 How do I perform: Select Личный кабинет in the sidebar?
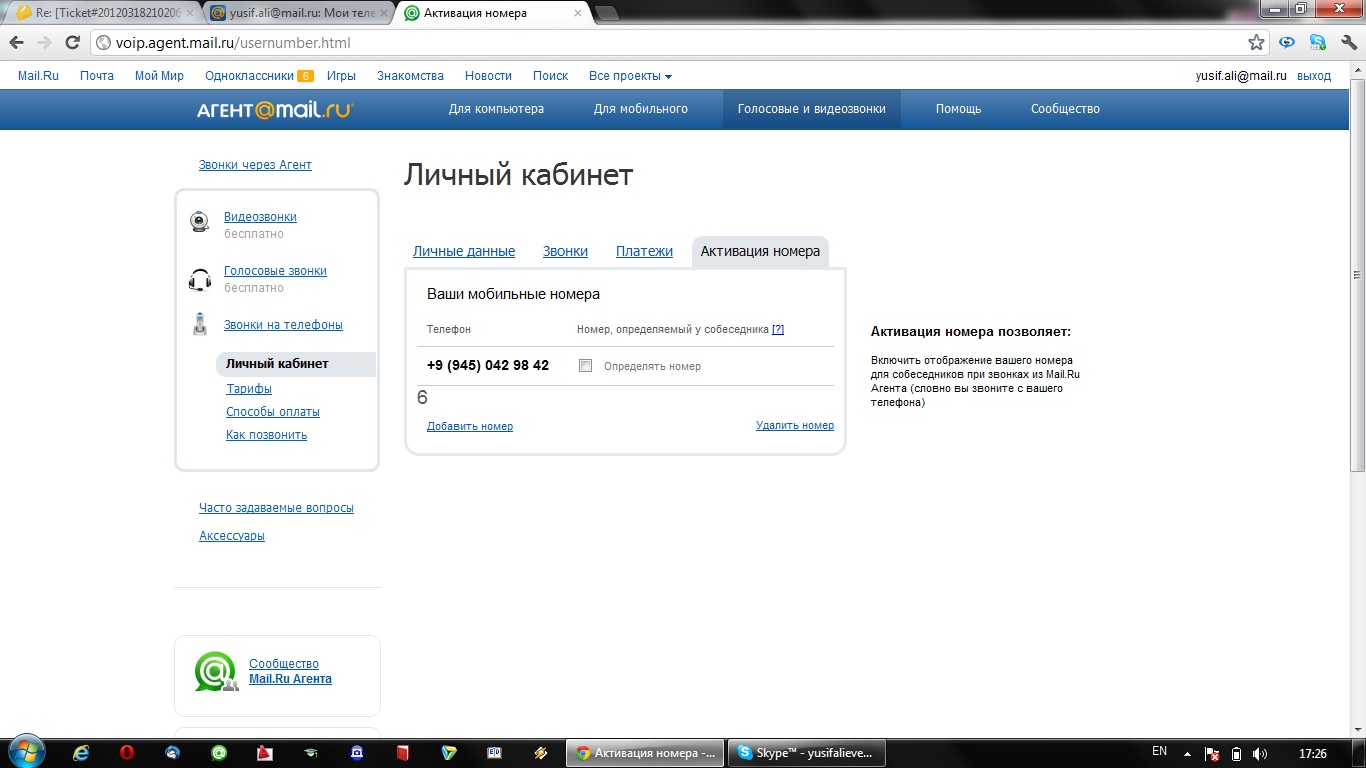[x=295, y=364]
